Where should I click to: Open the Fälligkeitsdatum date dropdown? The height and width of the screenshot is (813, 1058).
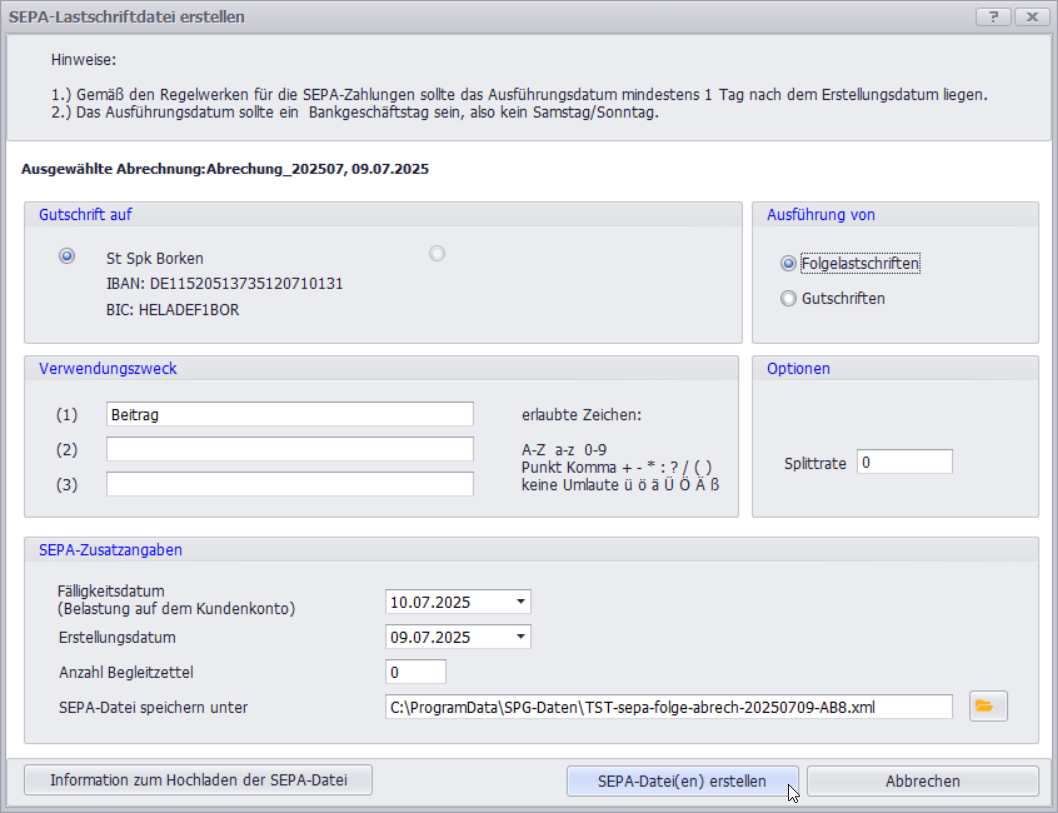tap(520, 602)
